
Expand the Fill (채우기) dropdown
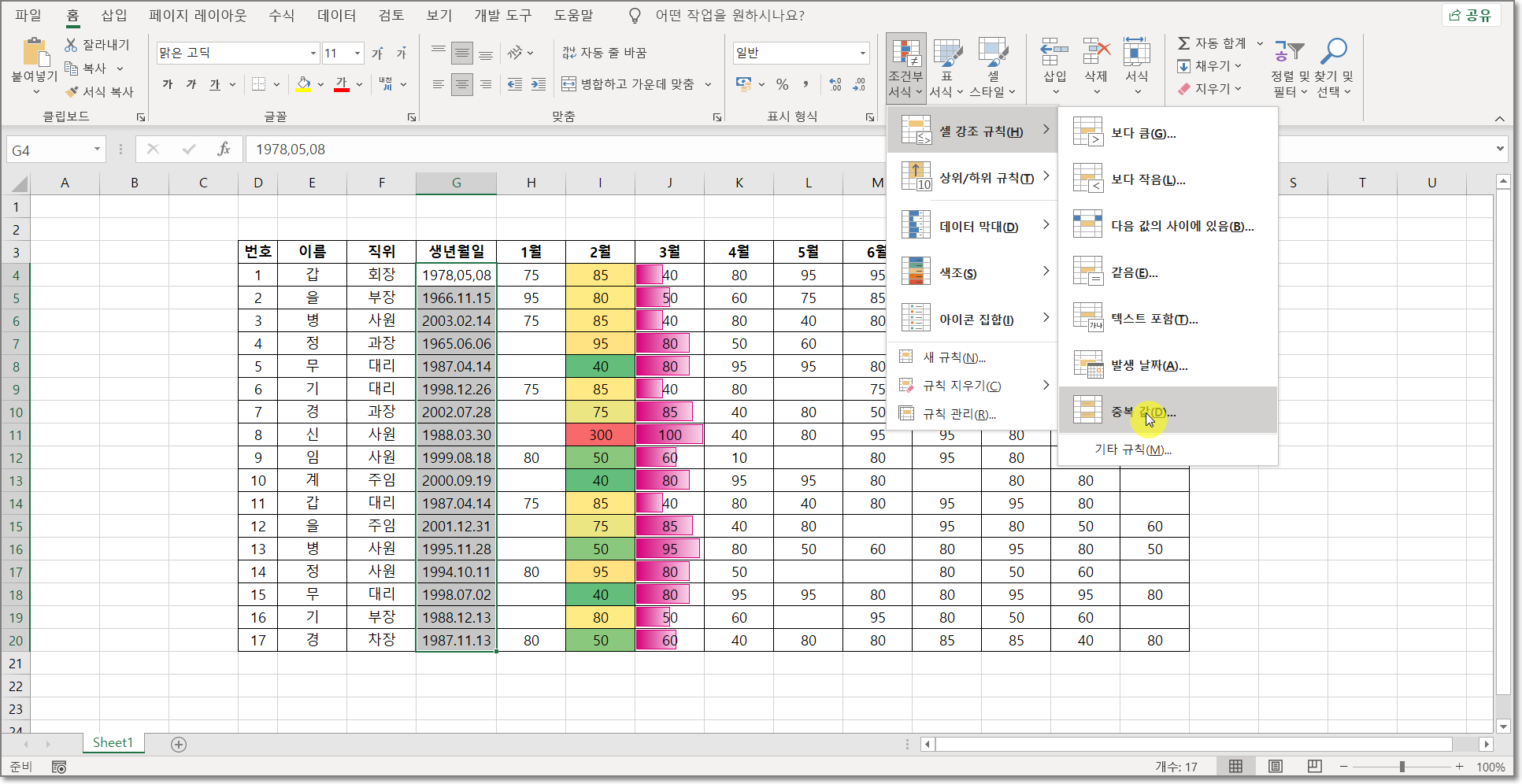click(1238, 66)
